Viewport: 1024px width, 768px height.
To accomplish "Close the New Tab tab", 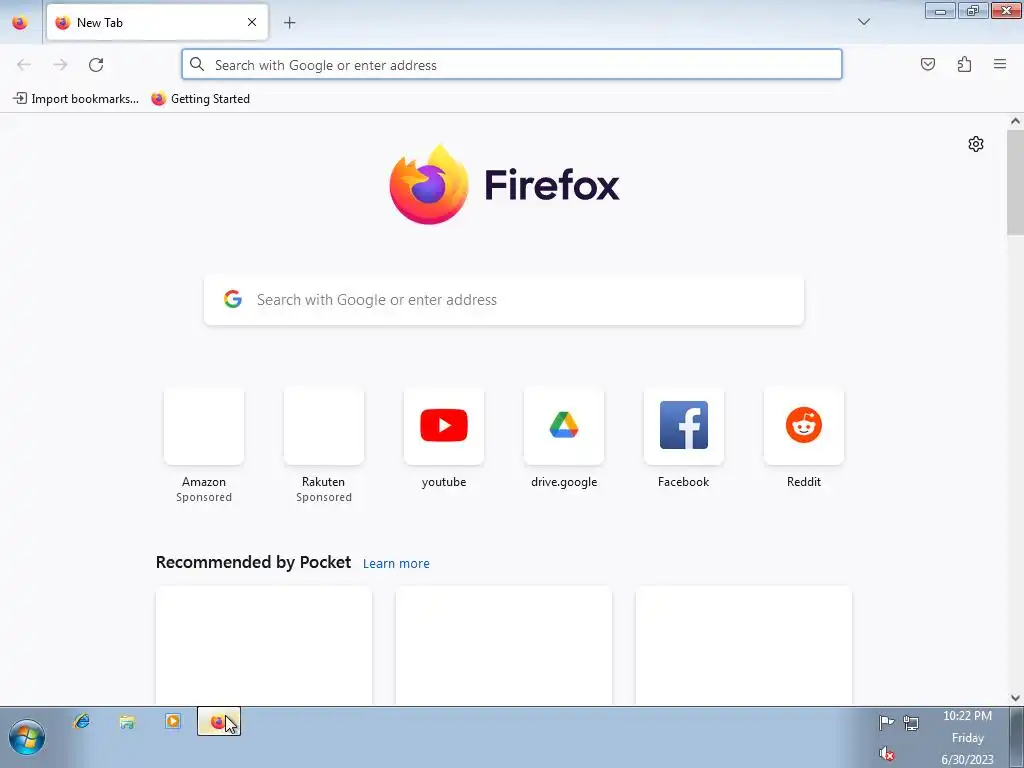I will [252, 22].
